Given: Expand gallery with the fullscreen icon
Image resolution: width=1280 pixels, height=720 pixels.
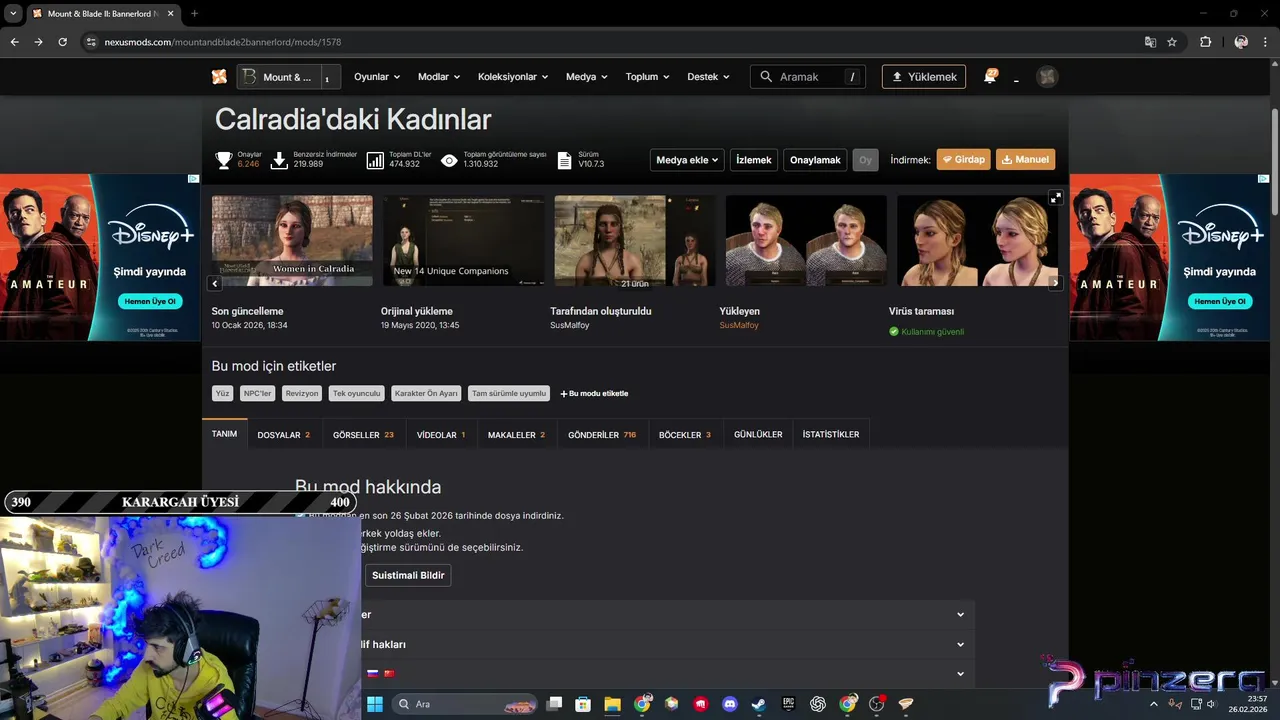Looking at the screenshot, I should (1055, 198).
